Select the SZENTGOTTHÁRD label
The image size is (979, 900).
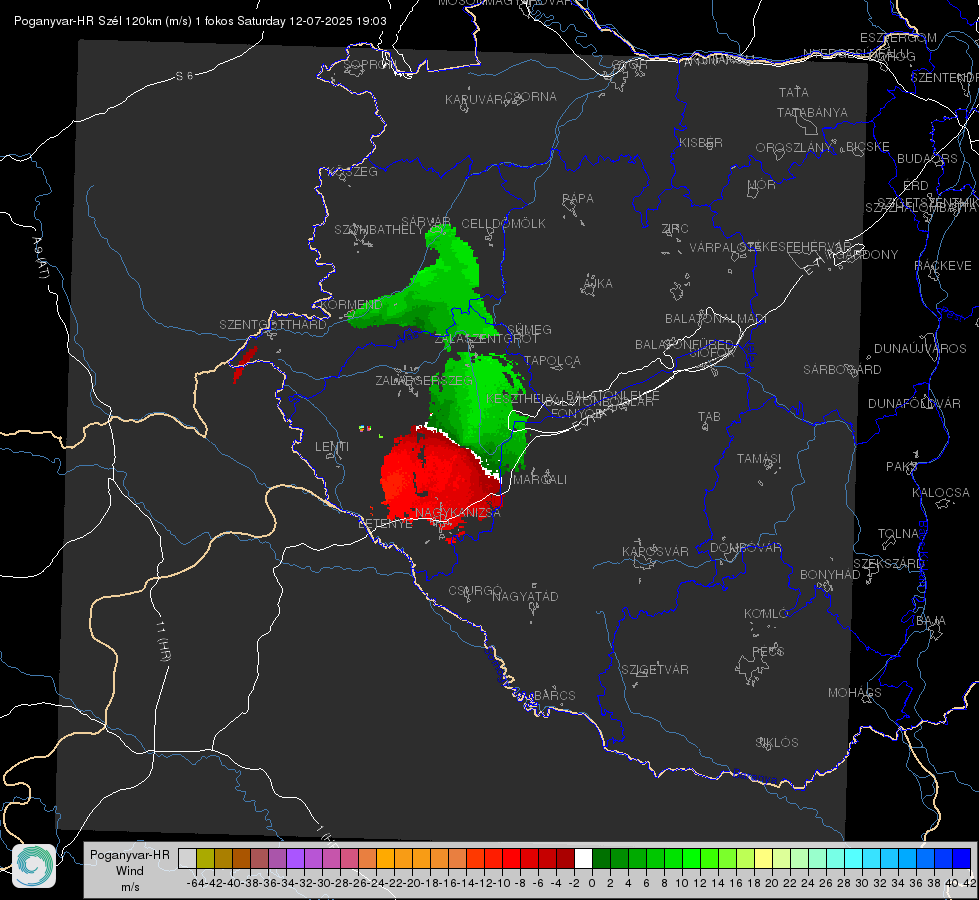[273, 325]
